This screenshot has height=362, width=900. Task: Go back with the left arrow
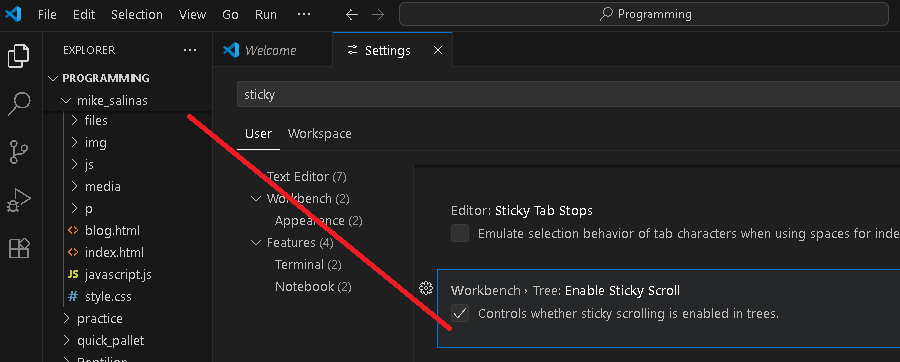coord(352,15)
